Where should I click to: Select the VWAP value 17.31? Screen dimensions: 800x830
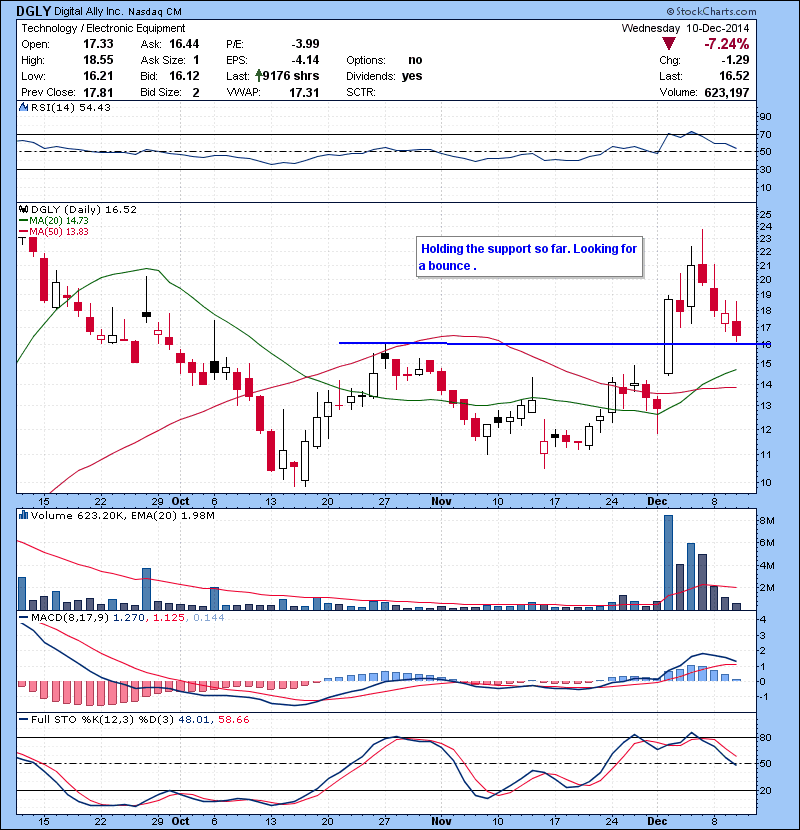304,92
